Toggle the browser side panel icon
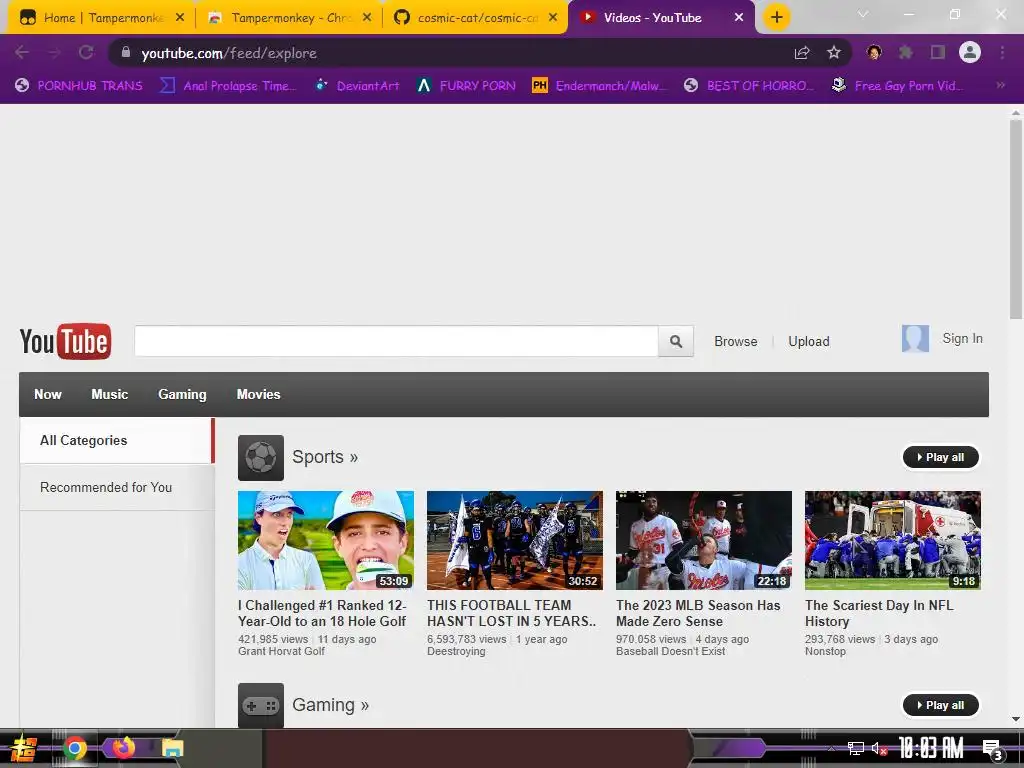The height and width of the screenshot is (768, 1024). coord(938,52)
